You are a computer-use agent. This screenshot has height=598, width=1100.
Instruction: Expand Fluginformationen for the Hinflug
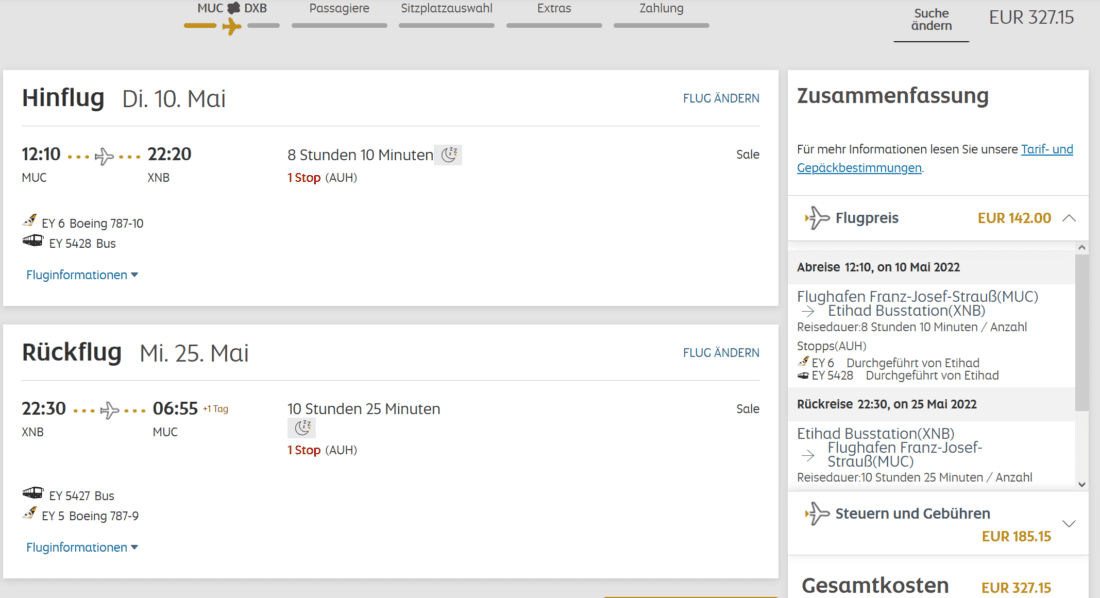pos(82,275)
